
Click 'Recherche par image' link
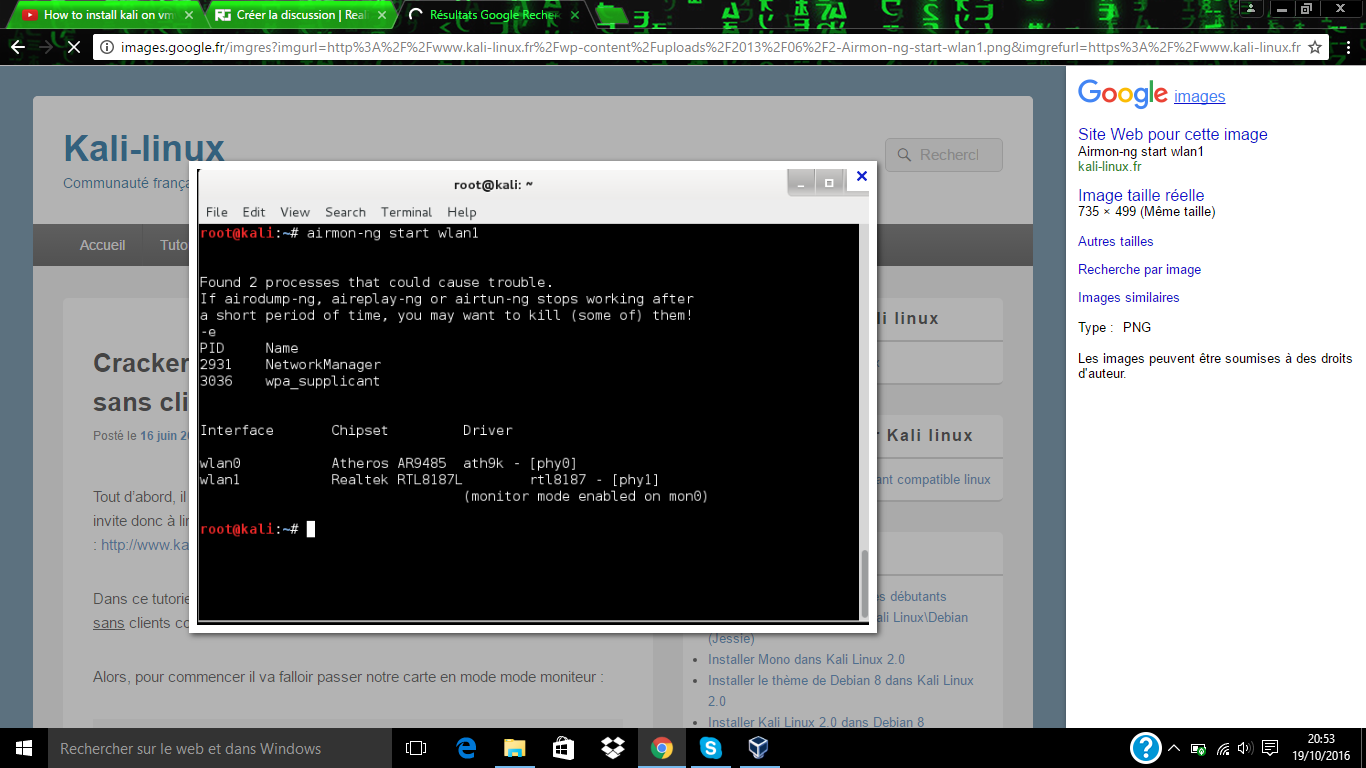click(1139, 269)
